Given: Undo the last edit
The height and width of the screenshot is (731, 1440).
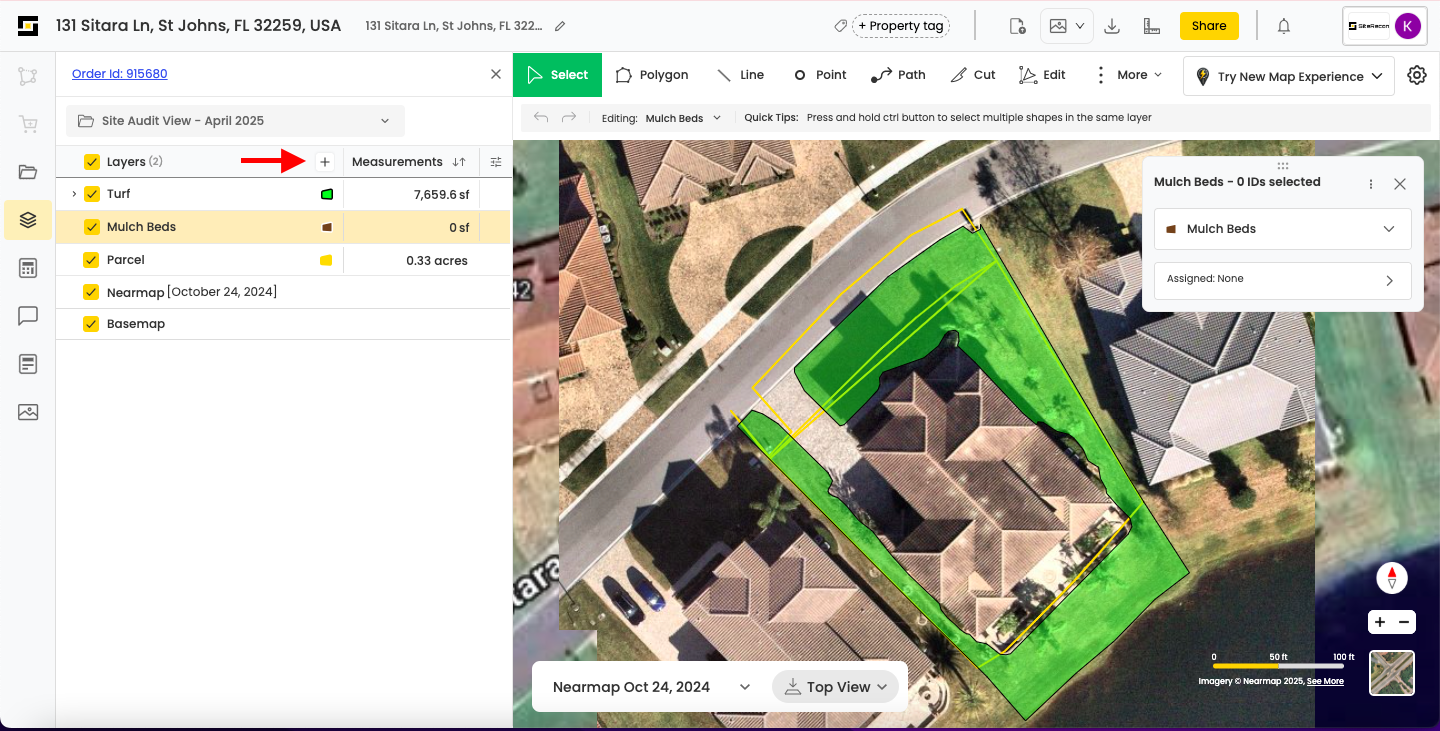Looking at the screenshot, I should [541, 118].
